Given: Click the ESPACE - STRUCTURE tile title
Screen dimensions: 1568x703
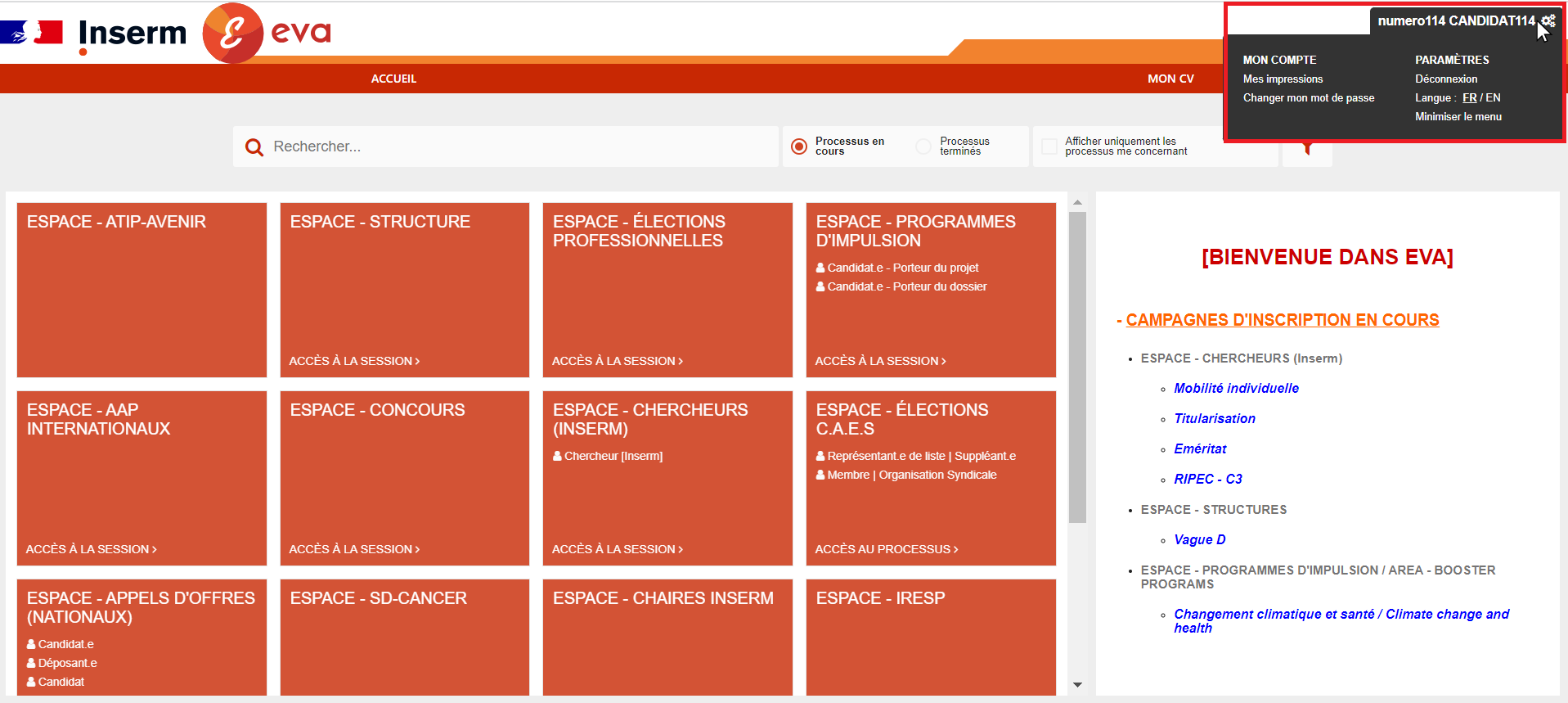Looking at the screenshot, I should (x=380, y=222).
